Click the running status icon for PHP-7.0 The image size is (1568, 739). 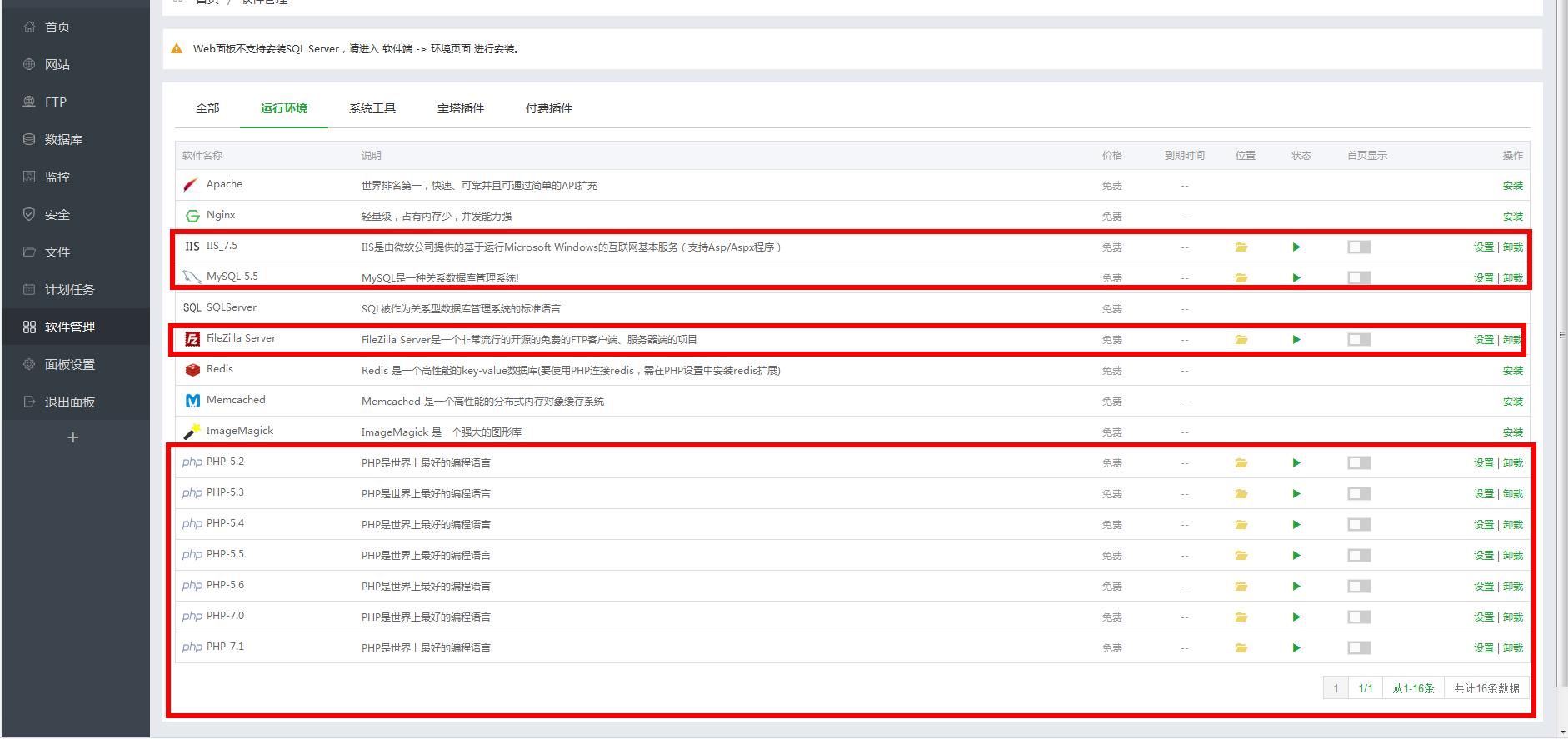(x=1296, y=617)
